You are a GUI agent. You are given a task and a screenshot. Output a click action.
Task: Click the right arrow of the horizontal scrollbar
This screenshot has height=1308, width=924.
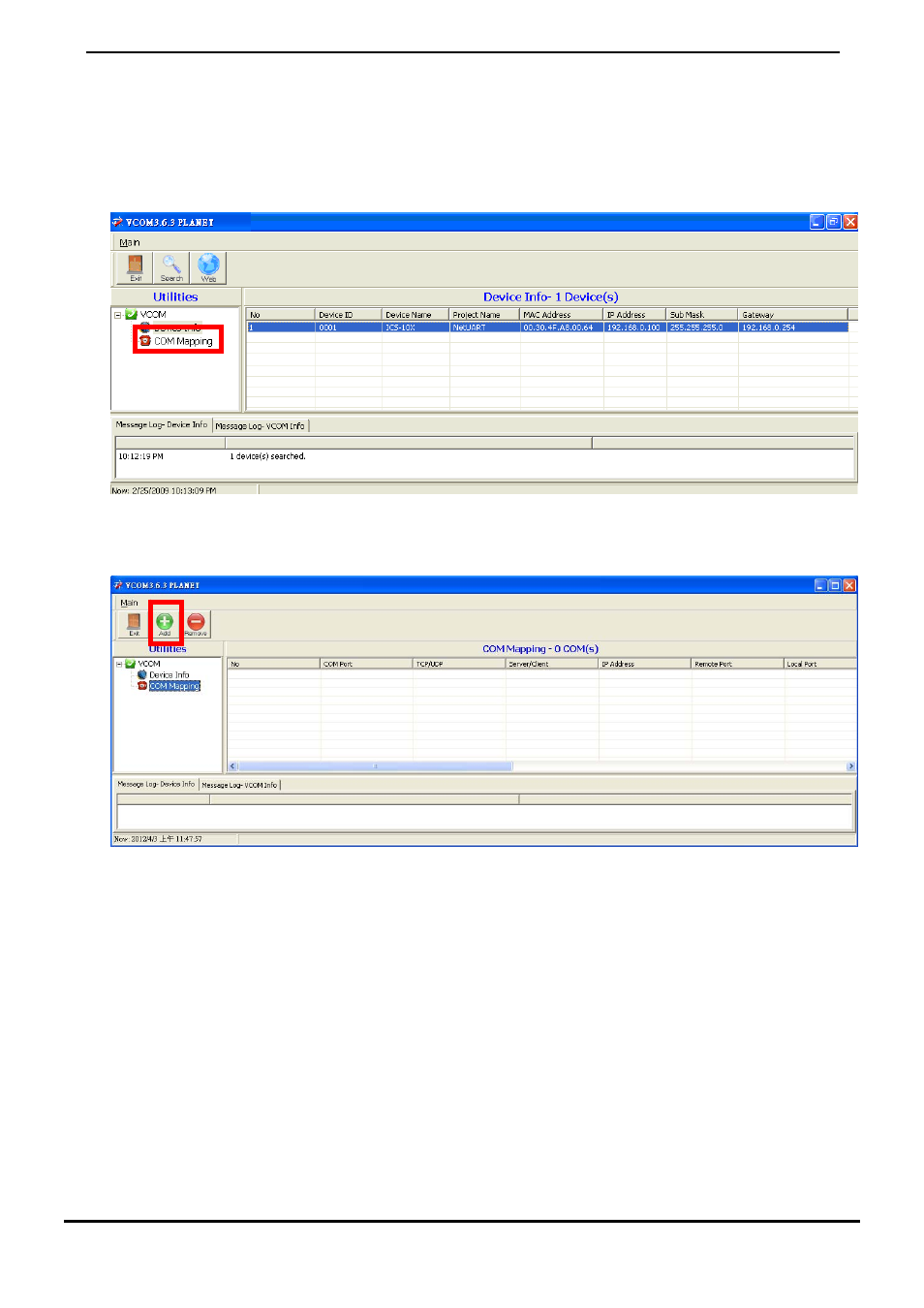pyautogui.click(x=850, y=766)
